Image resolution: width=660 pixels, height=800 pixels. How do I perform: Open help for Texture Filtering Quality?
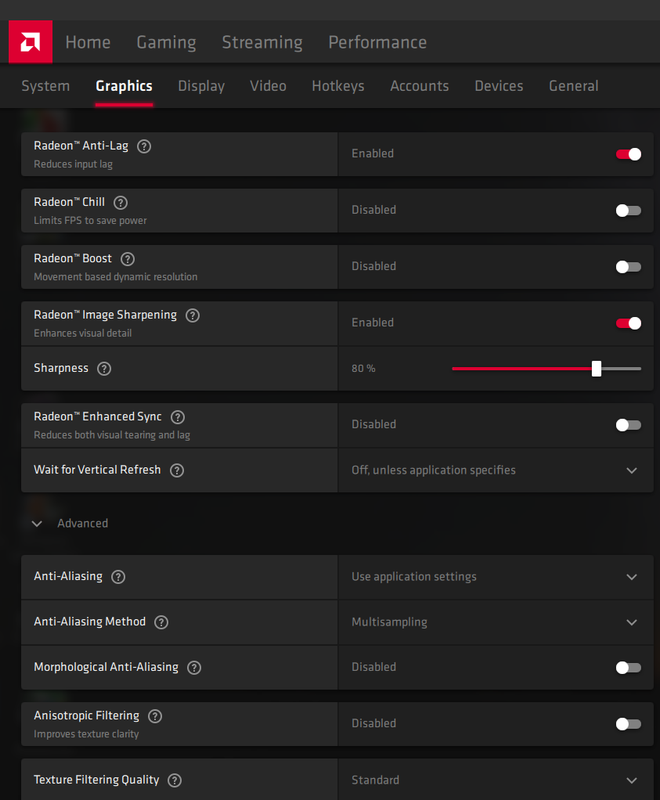175,781
